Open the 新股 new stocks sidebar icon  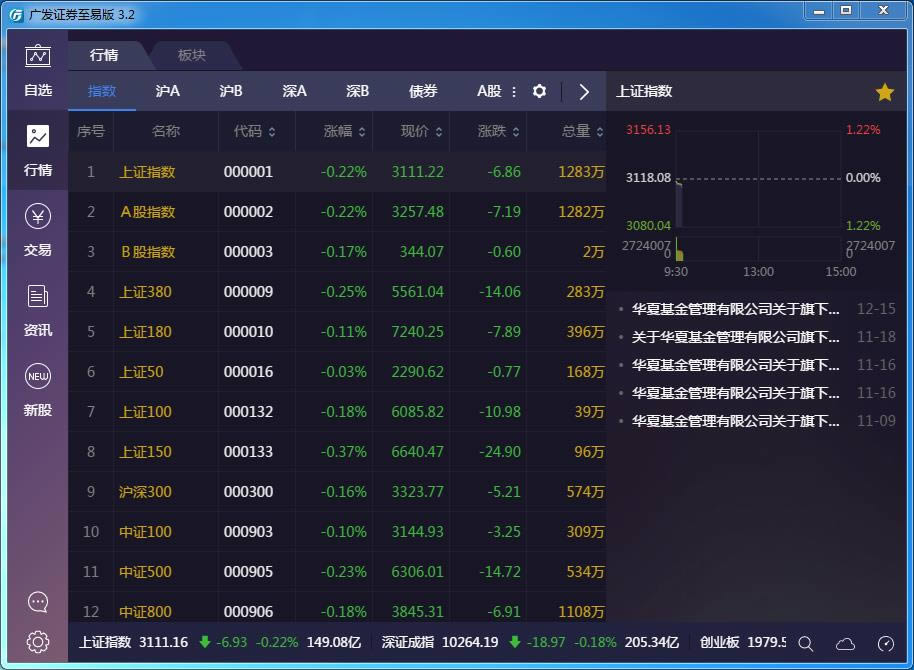click(38, 390)
